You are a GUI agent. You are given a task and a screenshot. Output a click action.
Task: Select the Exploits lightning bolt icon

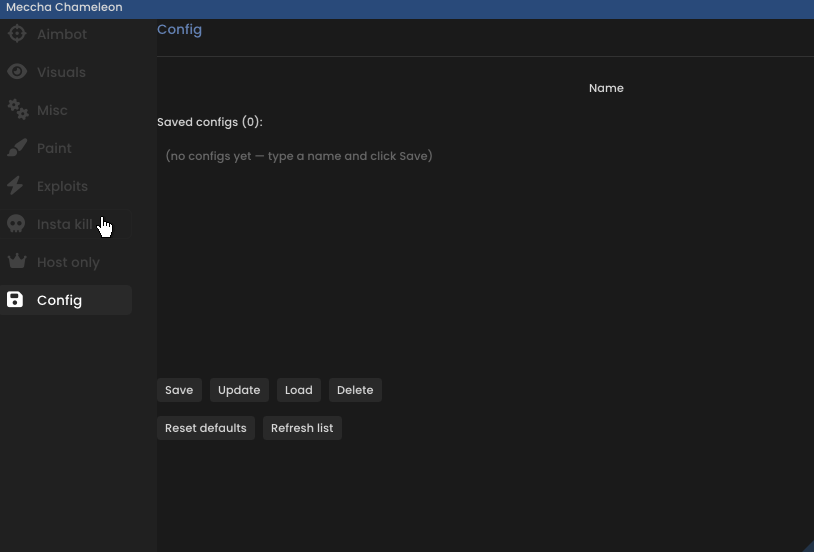point(16,185)
